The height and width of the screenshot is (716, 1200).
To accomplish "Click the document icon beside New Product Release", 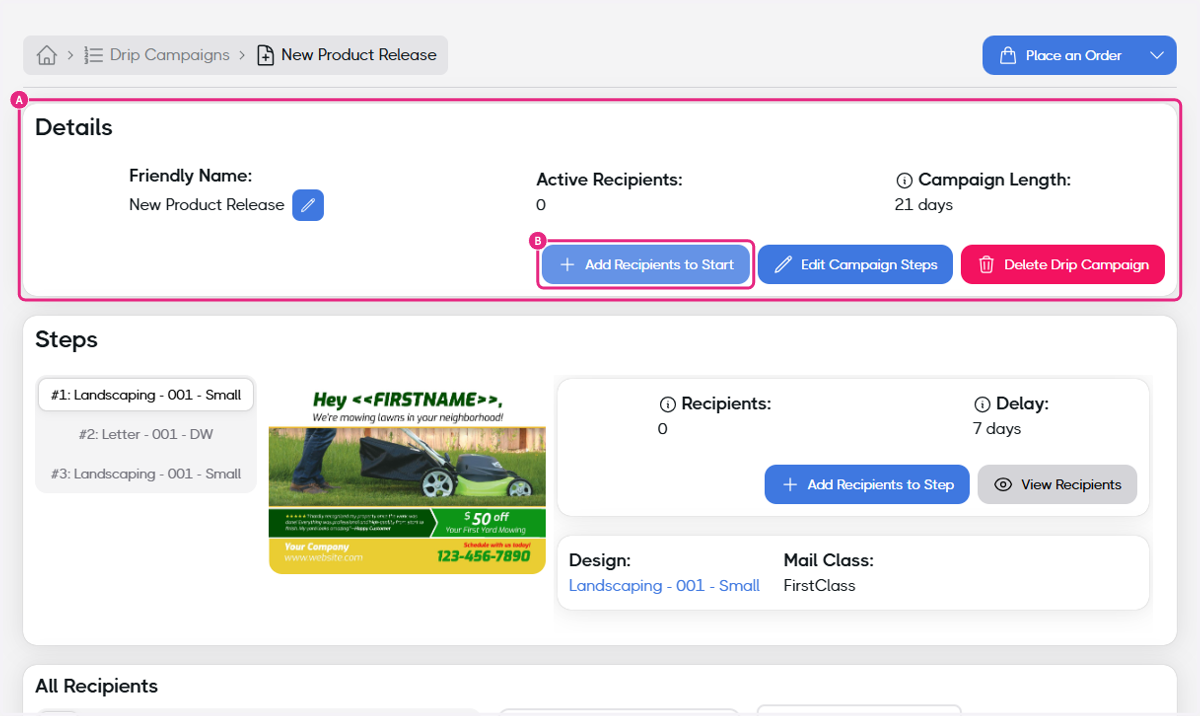I will point(265,55).
